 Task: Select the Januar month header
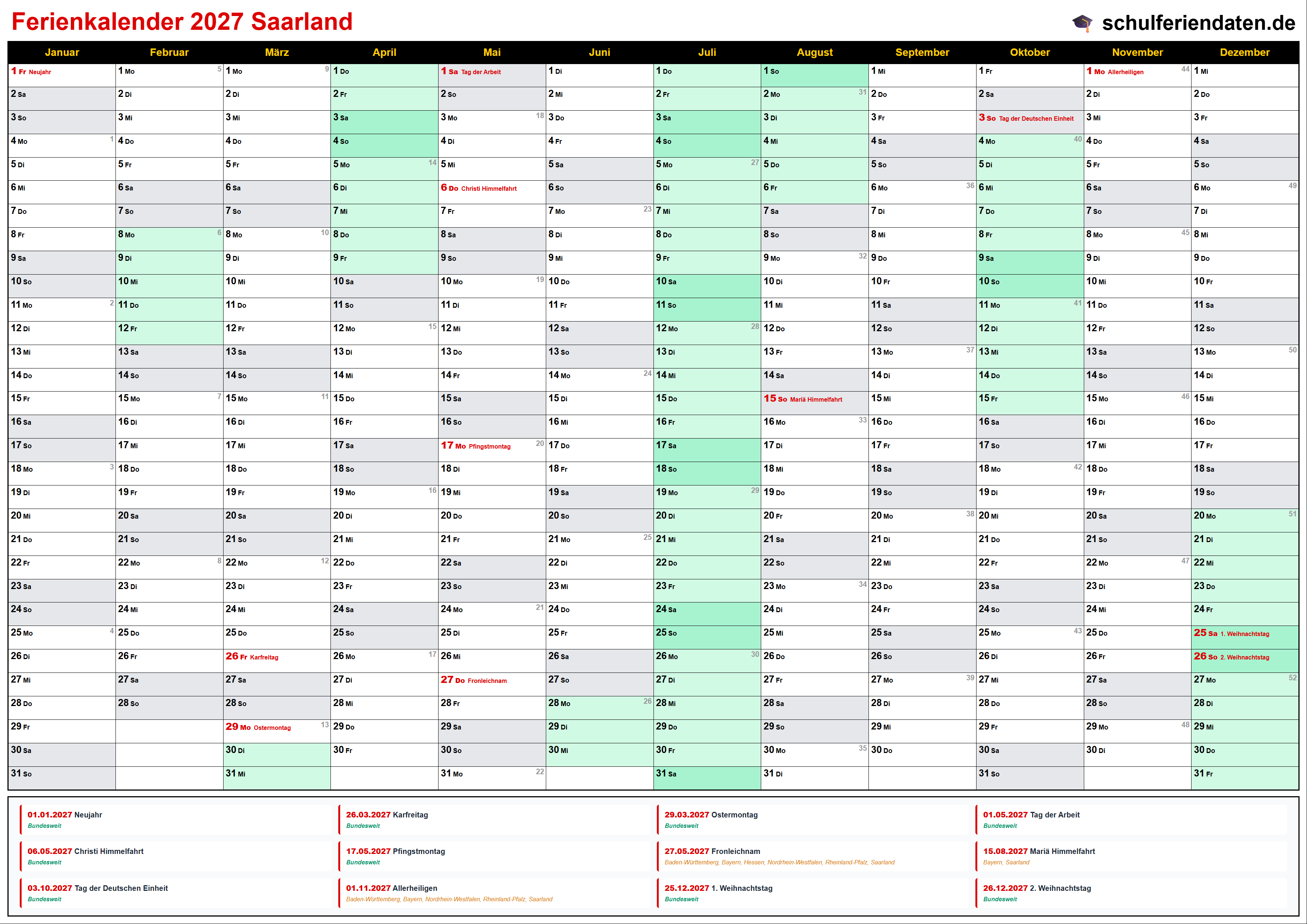61,53
